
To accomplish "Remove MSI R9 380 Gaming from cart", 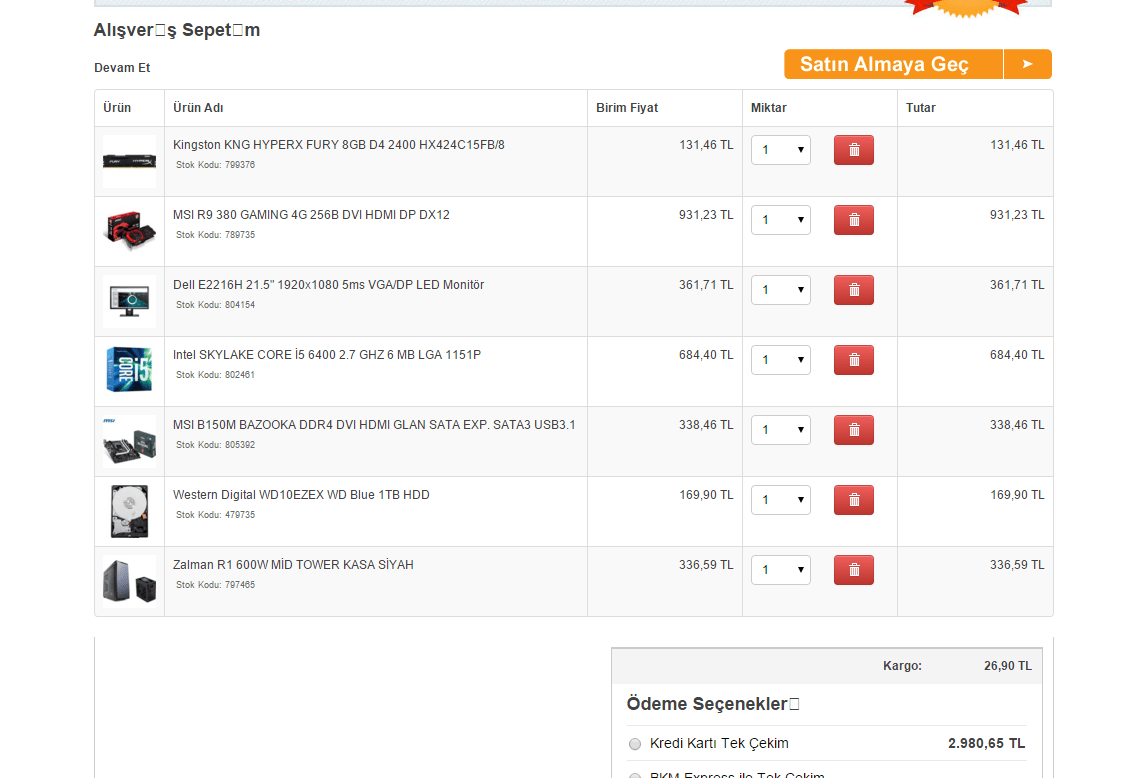I will [x=853, y=220].
